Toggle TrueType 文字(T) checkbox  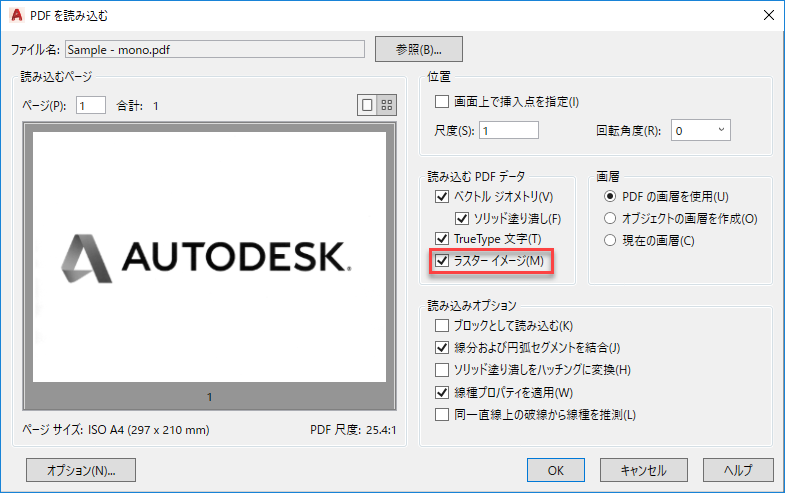pyautogui.click(x=442, y=239)
